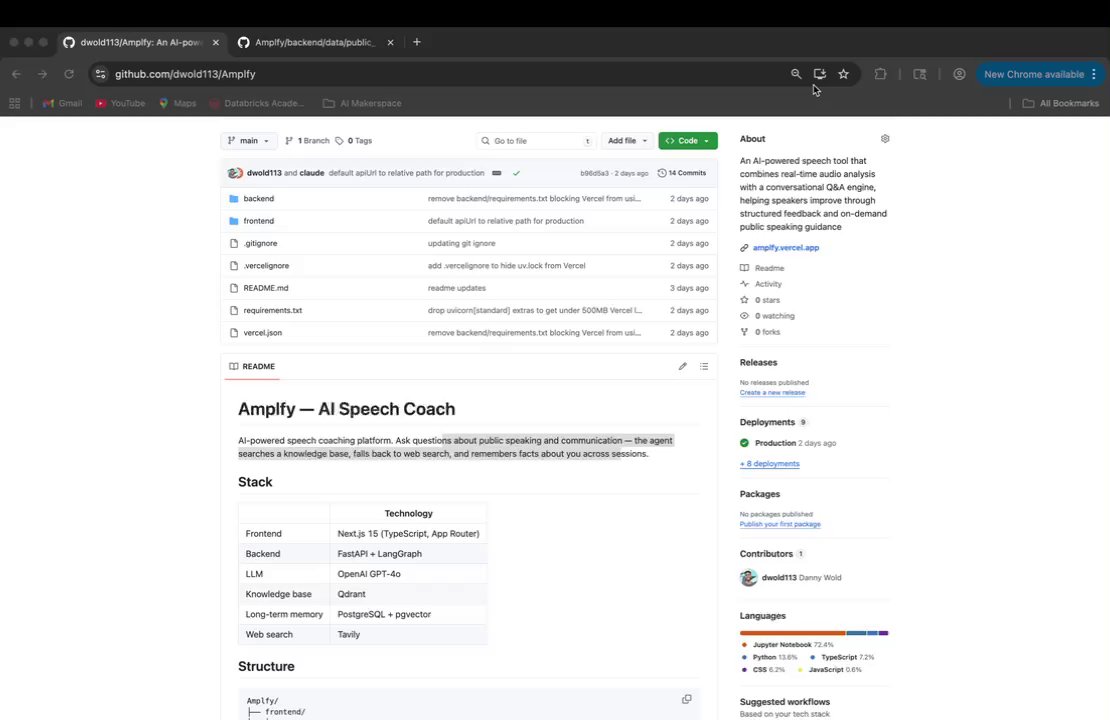Screen dimensions: 1110x720
Task: Open the amplfy.vercel.app link
Action: pos(786,248)
